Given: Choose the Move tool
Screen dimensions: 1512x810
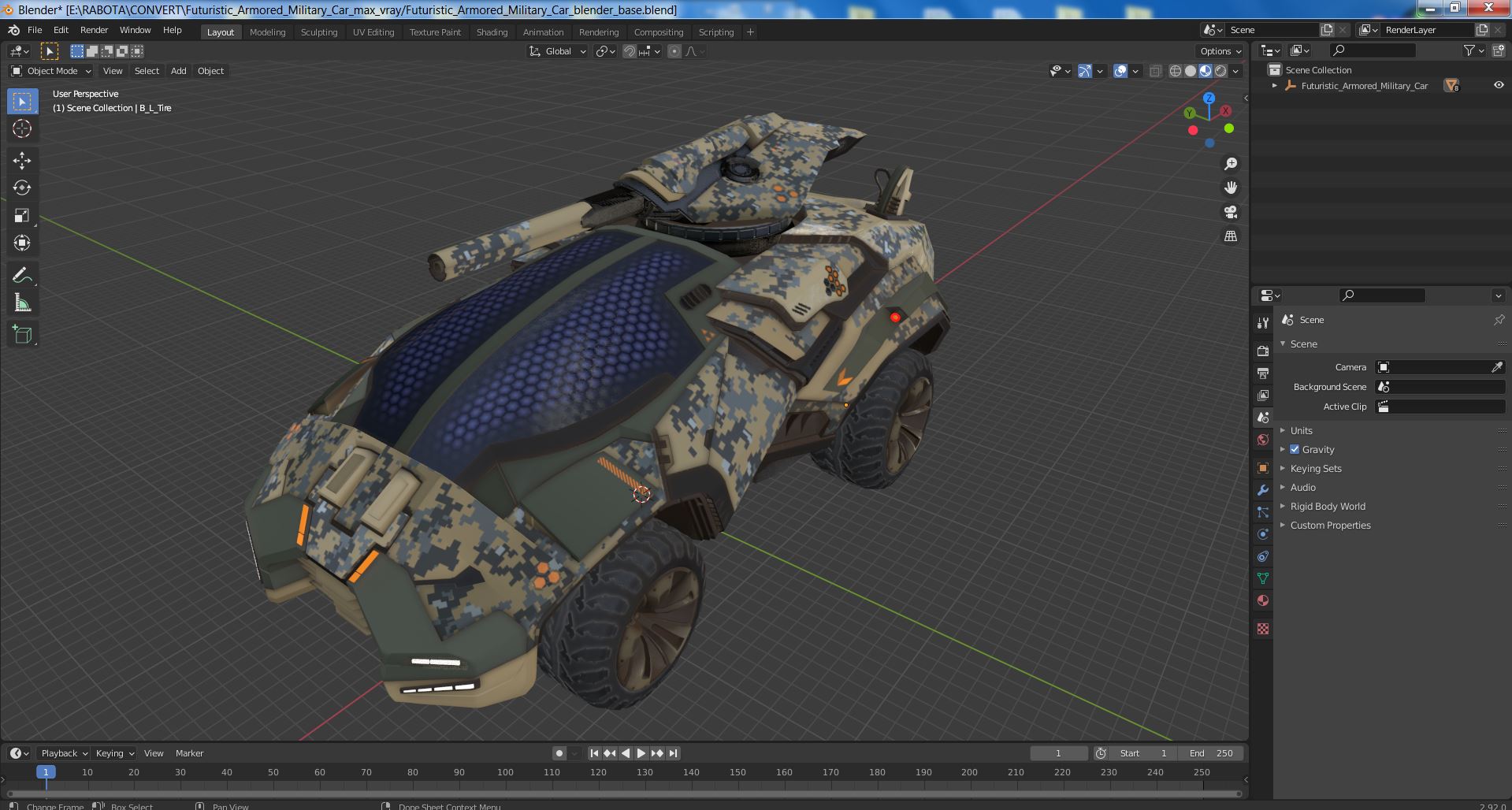Looking at the screenshot, I should [22, 161].
